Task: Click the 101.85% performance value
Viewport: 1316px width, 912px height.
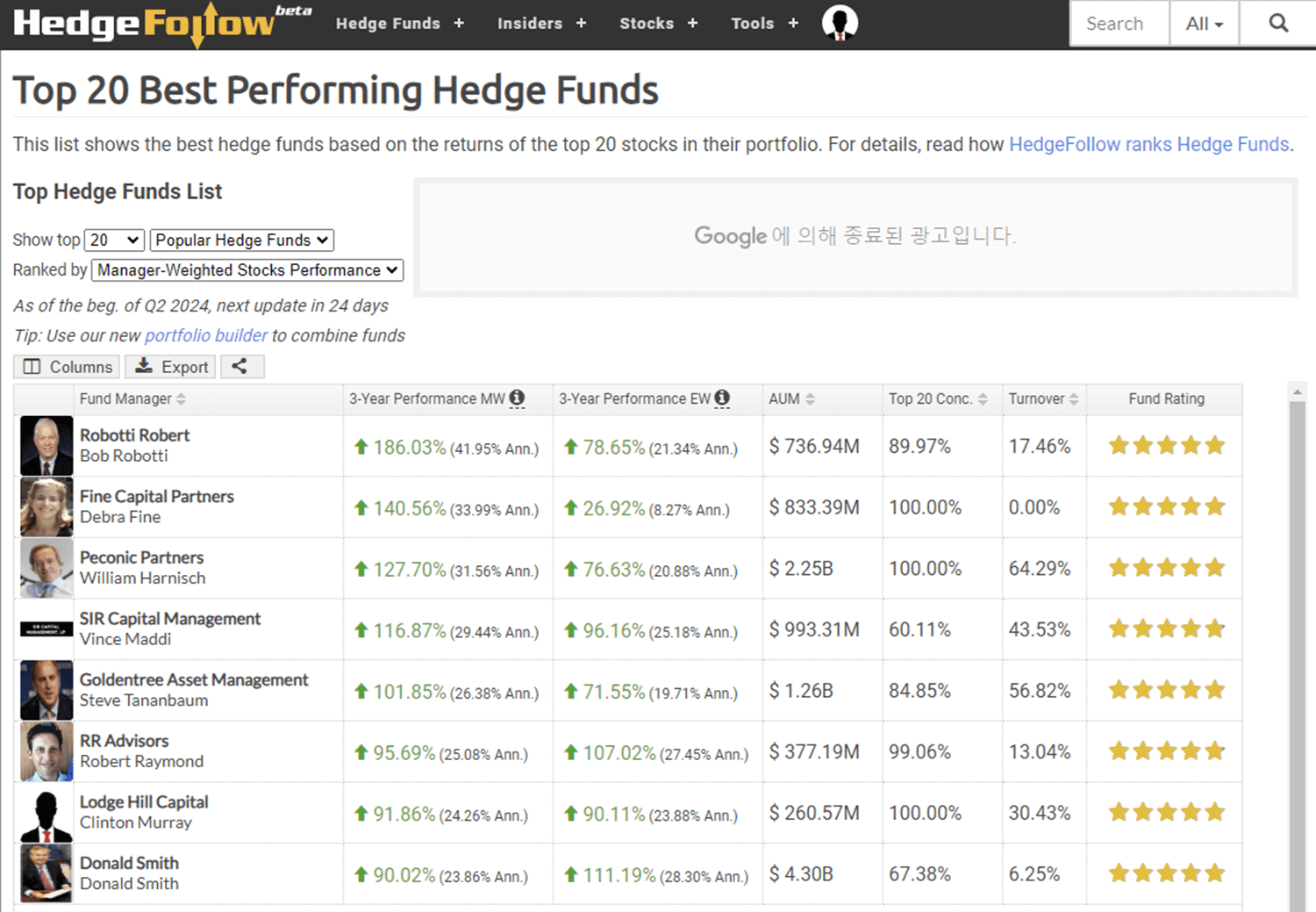Action: coord(410,692)
